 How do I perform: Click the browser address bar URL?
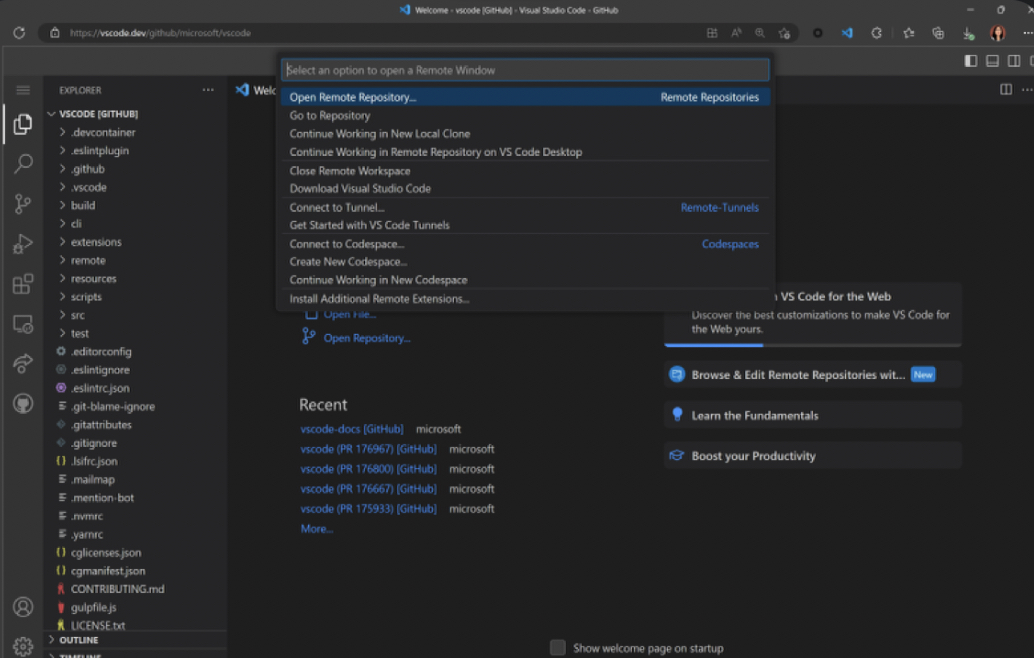click(x=160, y=32)
